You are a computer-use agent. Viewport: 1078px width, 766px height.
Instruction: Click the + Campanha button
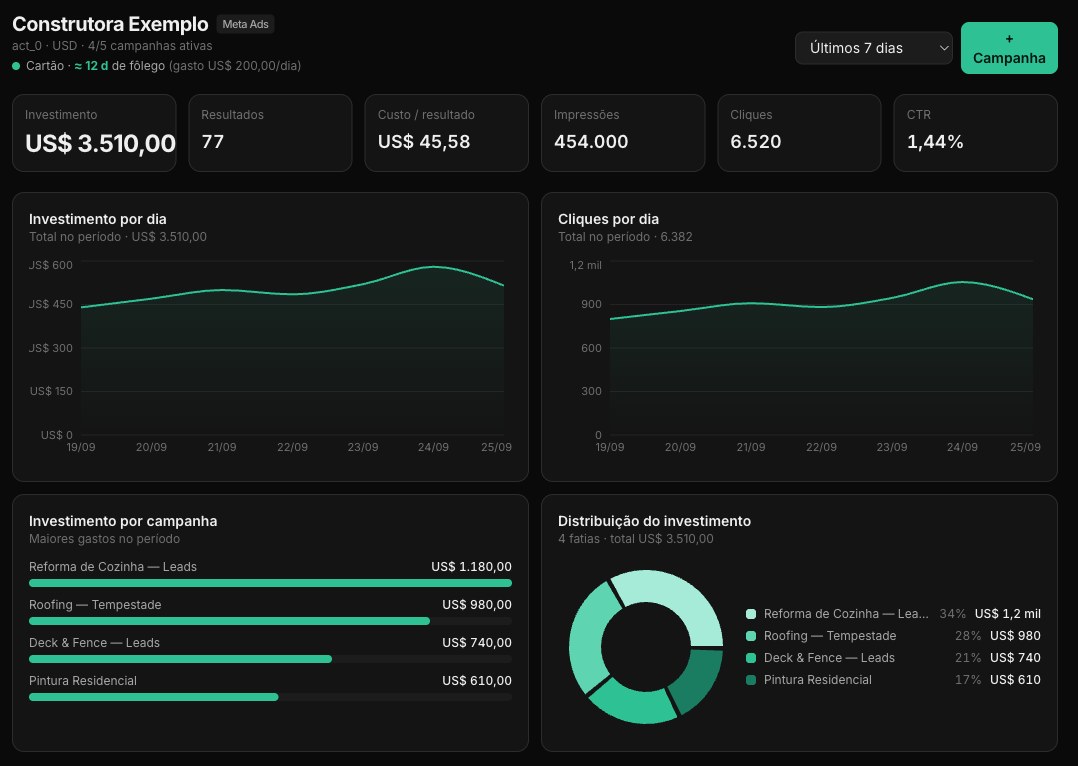click(x=1009, y=48)
